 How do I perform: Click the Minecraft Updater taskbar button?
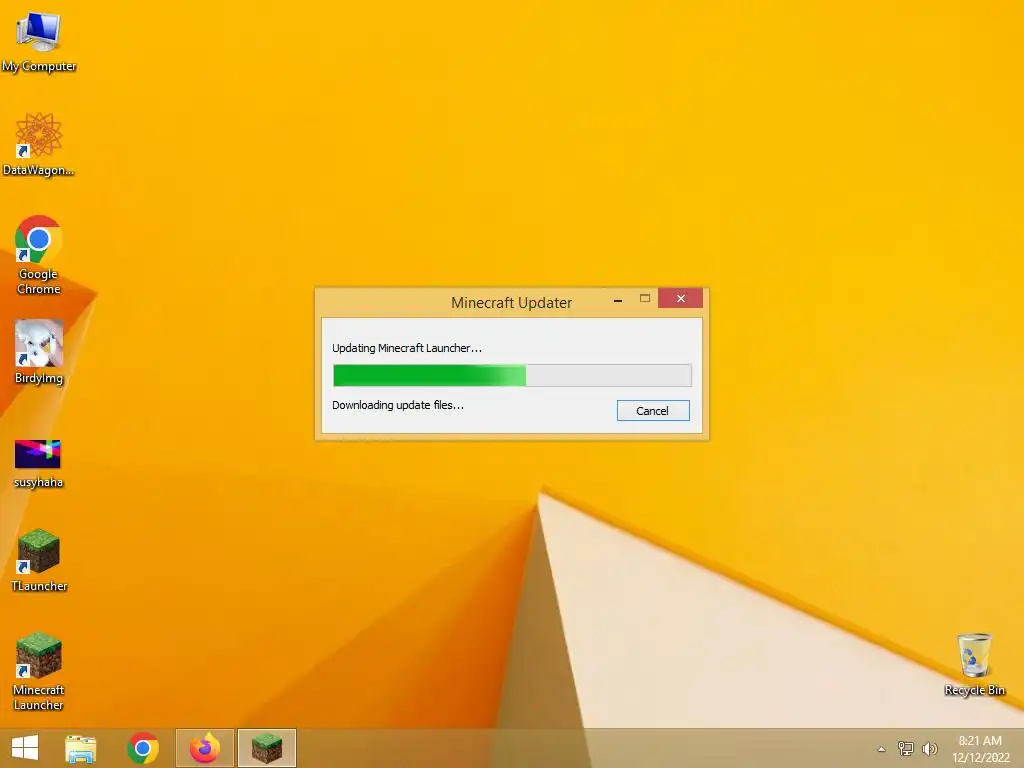coord(266,748)
